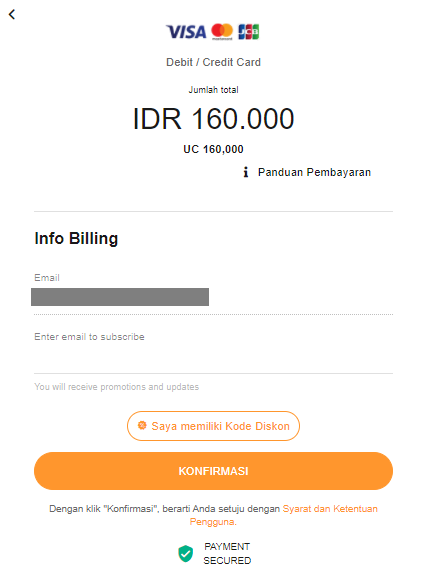The width and height of the screenshot is (428, 570).
Task: Open Panduan Pembayaran payment guide
Action: [x=314, y=172]
